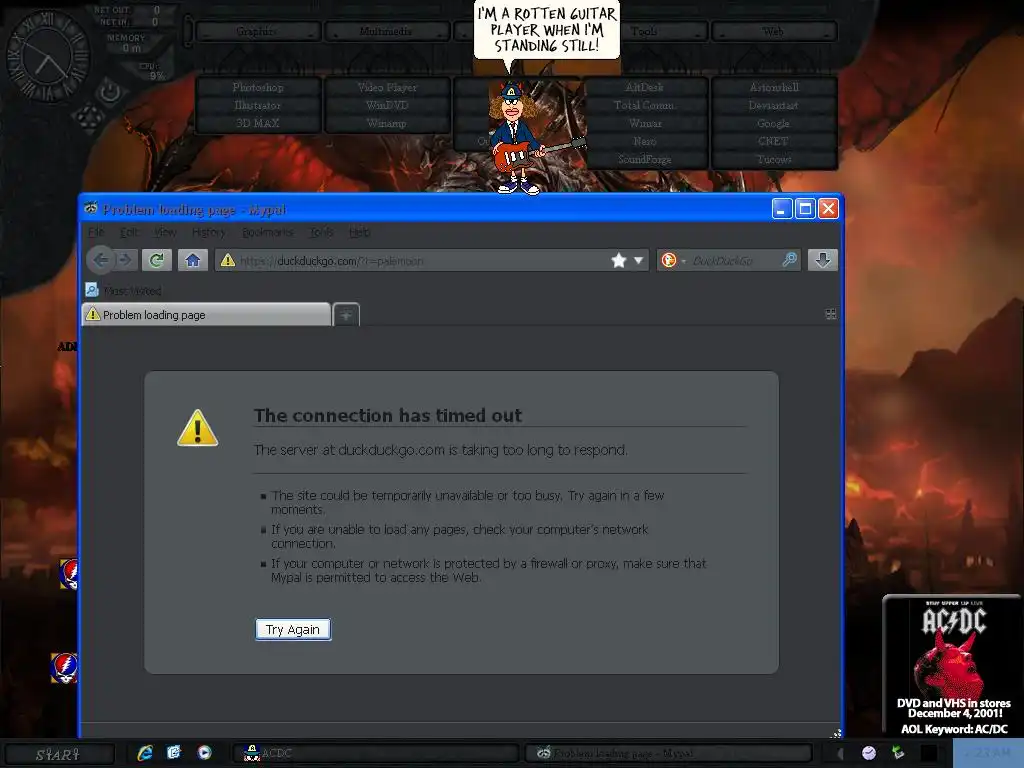Launch Photoshop from the Graphic list
Screen dimensions: 1024x768
click(x=258, y=87)
